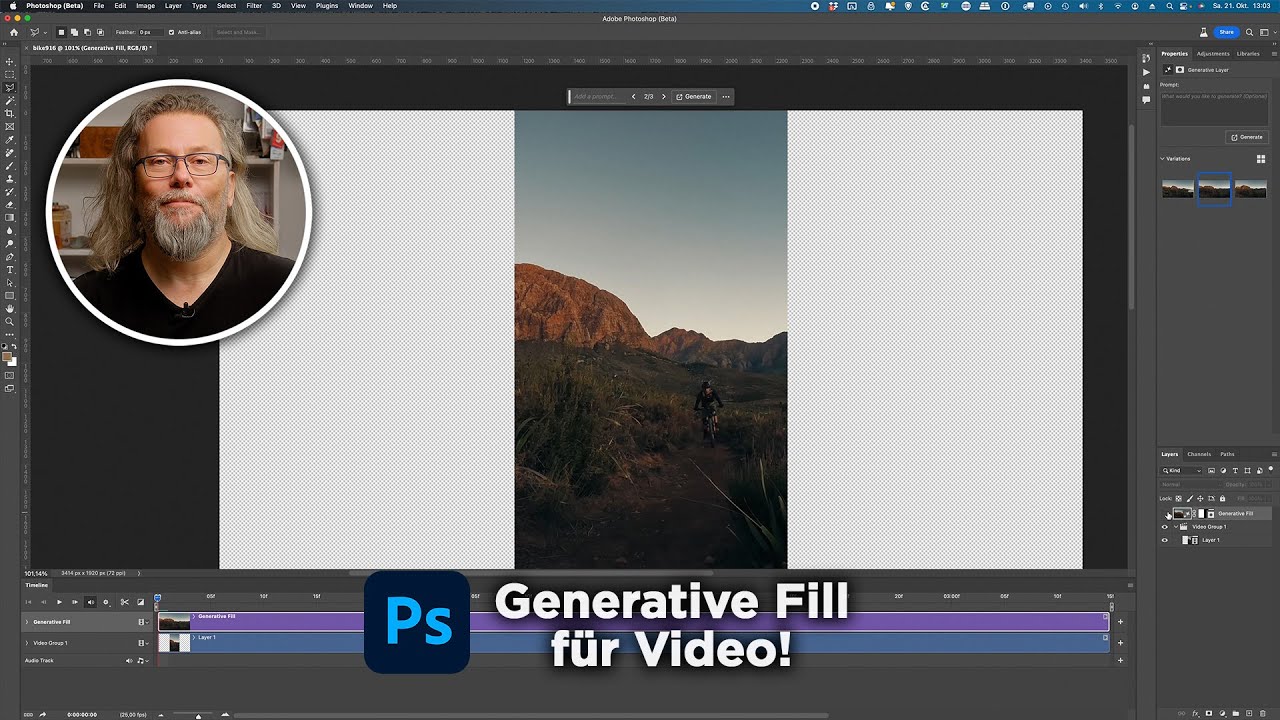The image size is (1280, 720).
Task: Click the blue Share button
Action: tap(1226, 32)
